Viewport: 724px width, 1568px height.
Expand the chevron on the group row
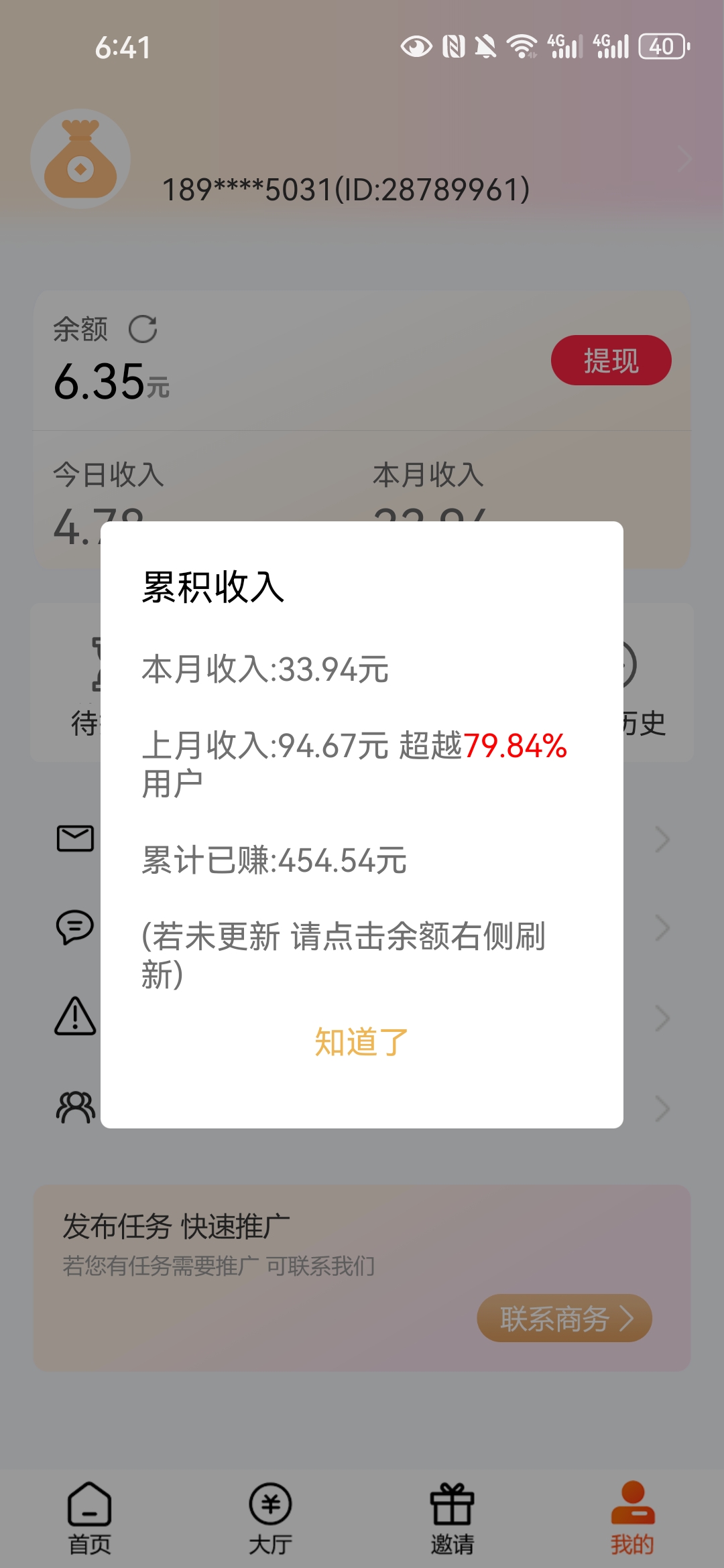pyautogui.click(x=662, y=1108)
